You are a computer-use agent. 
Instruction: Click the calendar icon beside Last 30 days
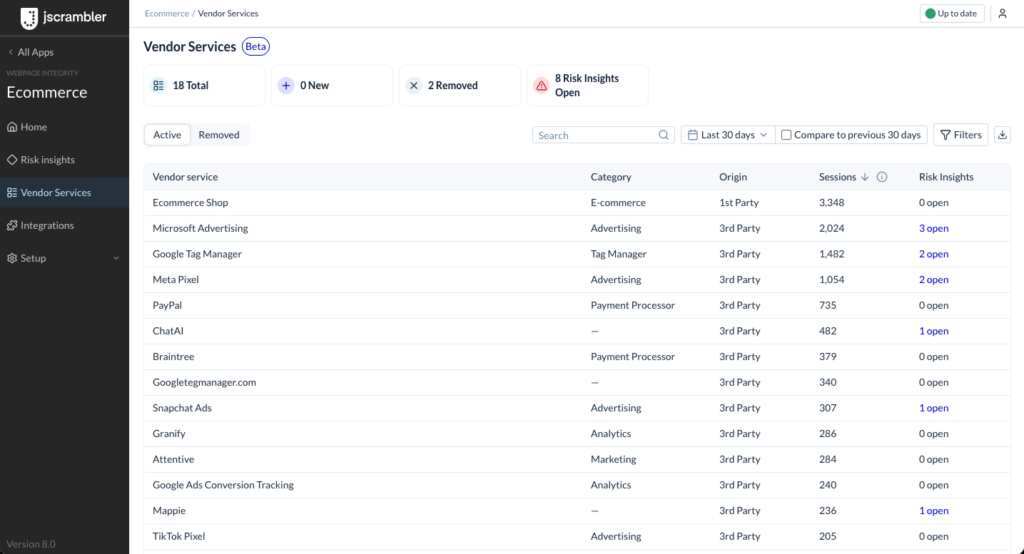point(693,135)
